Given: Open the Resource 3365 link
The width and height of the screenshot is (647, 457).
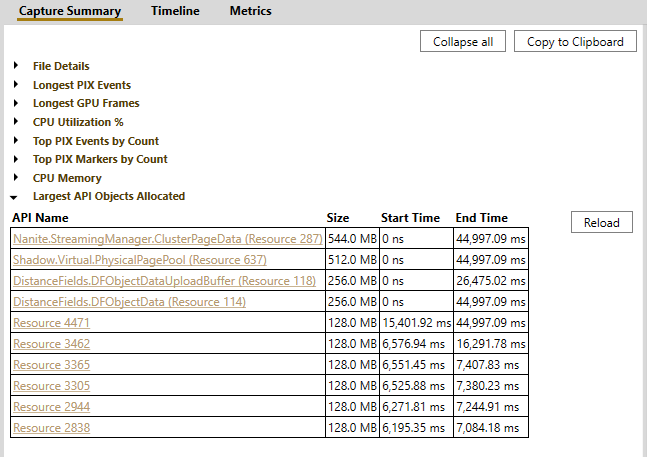Looking at the screenshot, I should coord(51,365).
